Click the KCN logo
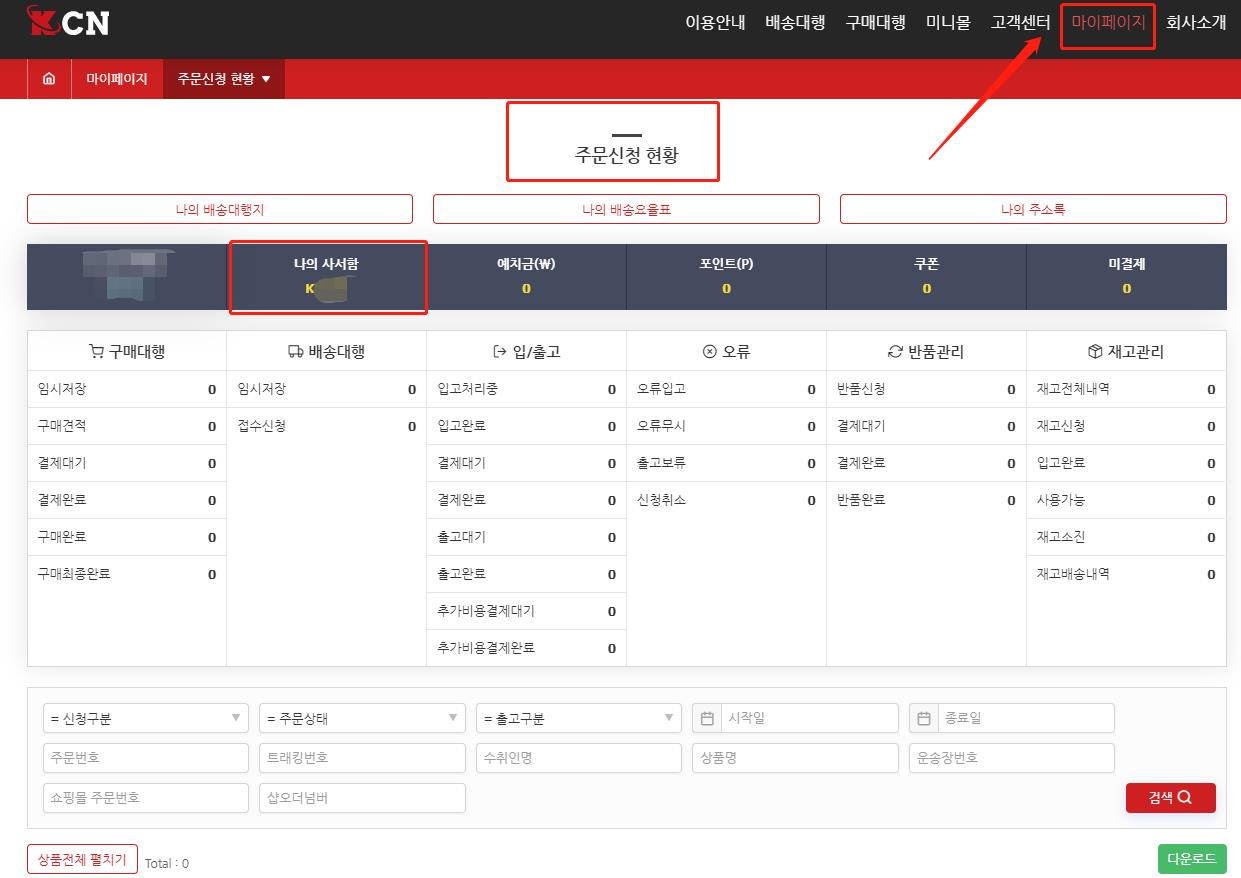The height and width of the screenshot is (878, 1241). pyautogui.click(x=69, y=23)
